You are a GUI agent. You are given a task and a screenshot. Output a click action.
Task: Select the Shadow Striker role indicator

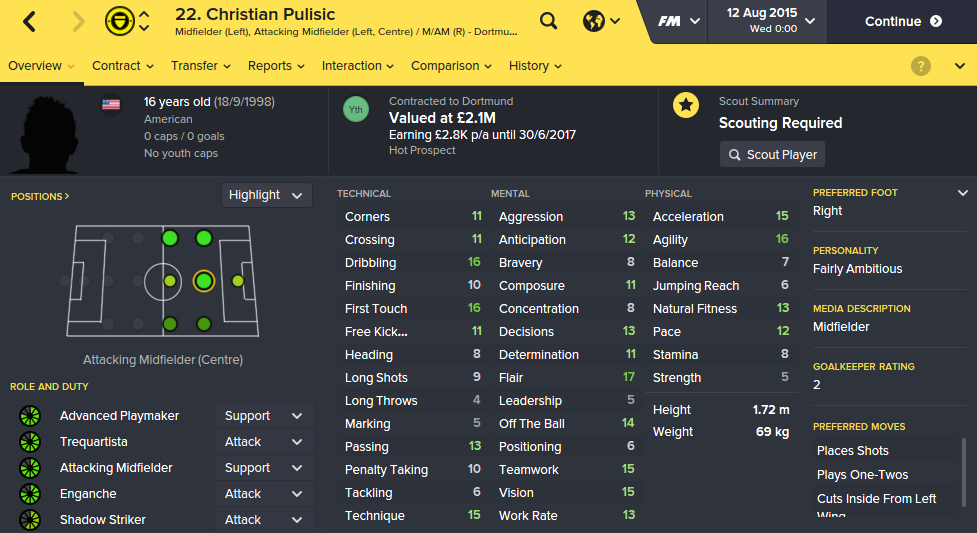point(30,520)
